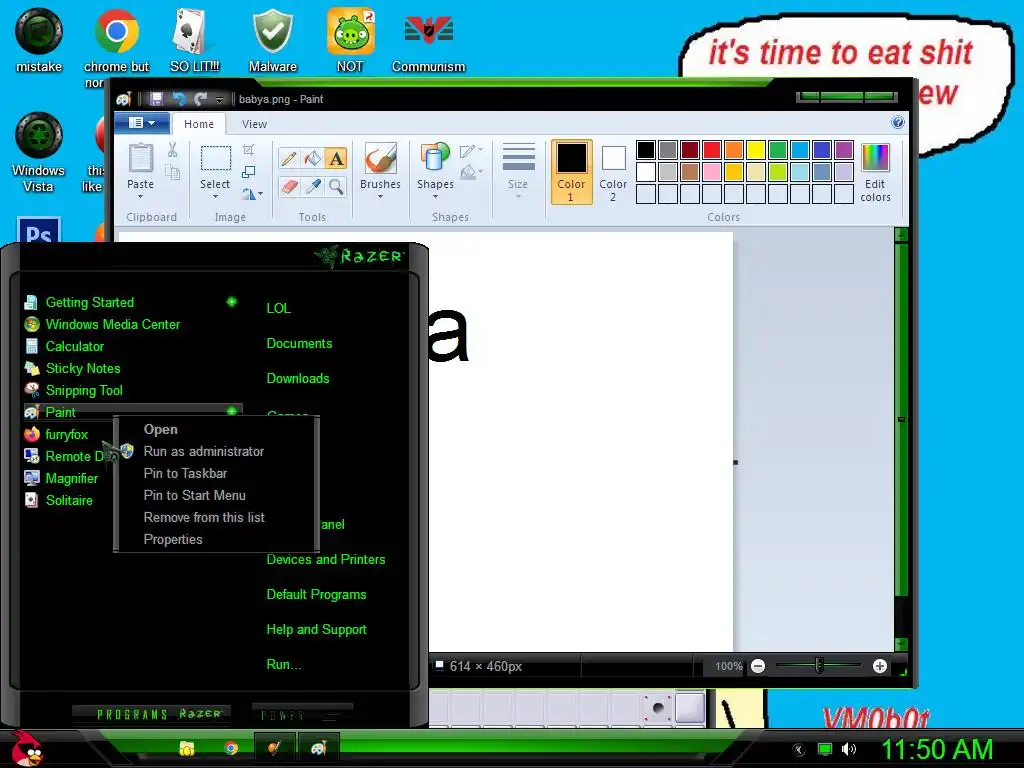Open the shape Fill dropdown
Screen dimensions: 1024x768
[x=471, y=172]
